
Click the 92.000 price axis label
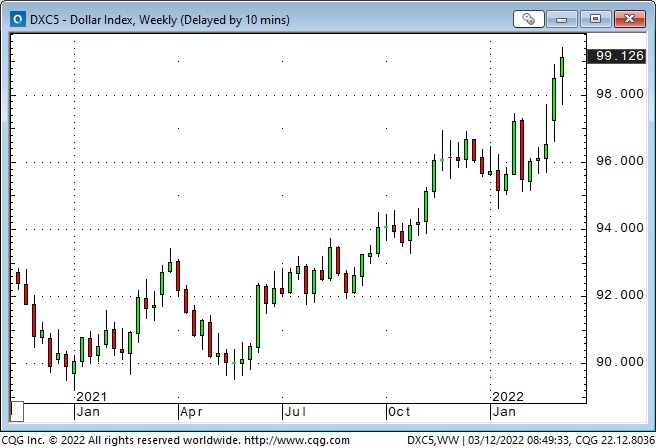620,295
